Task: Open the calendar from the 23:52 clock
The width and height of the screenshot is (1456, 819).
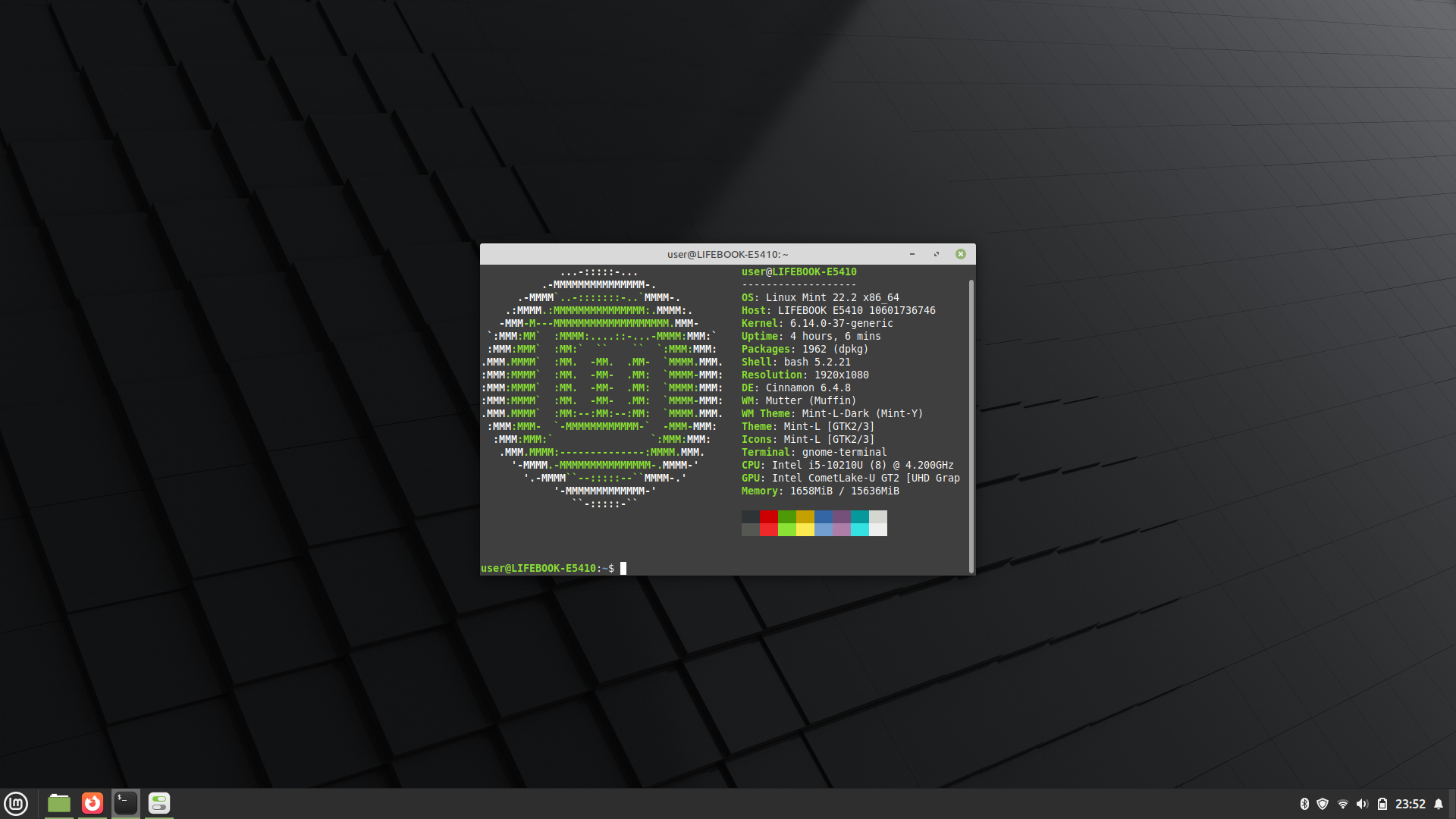Action: (1410, 804)
